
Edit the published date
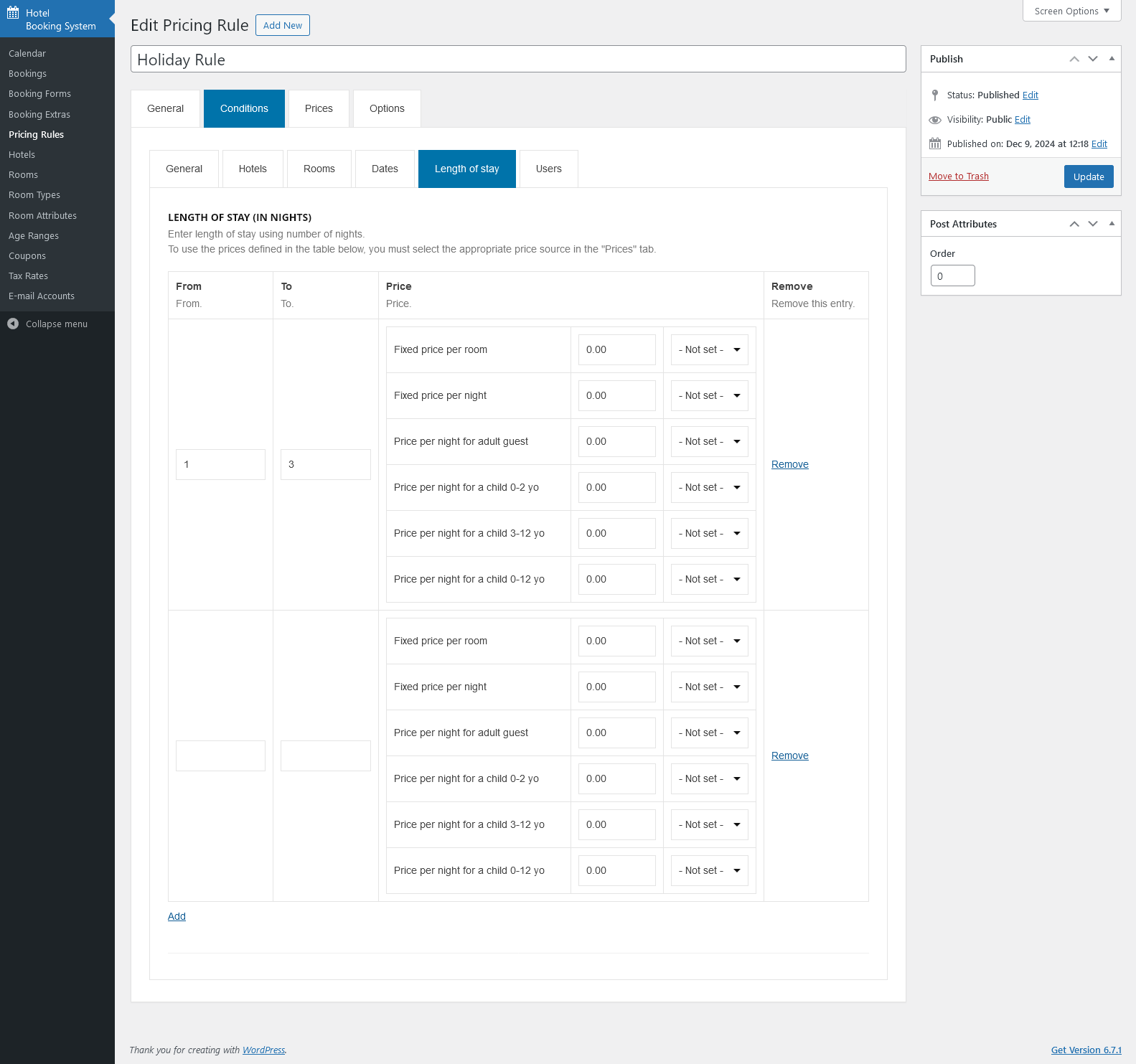click(1099, 144)
